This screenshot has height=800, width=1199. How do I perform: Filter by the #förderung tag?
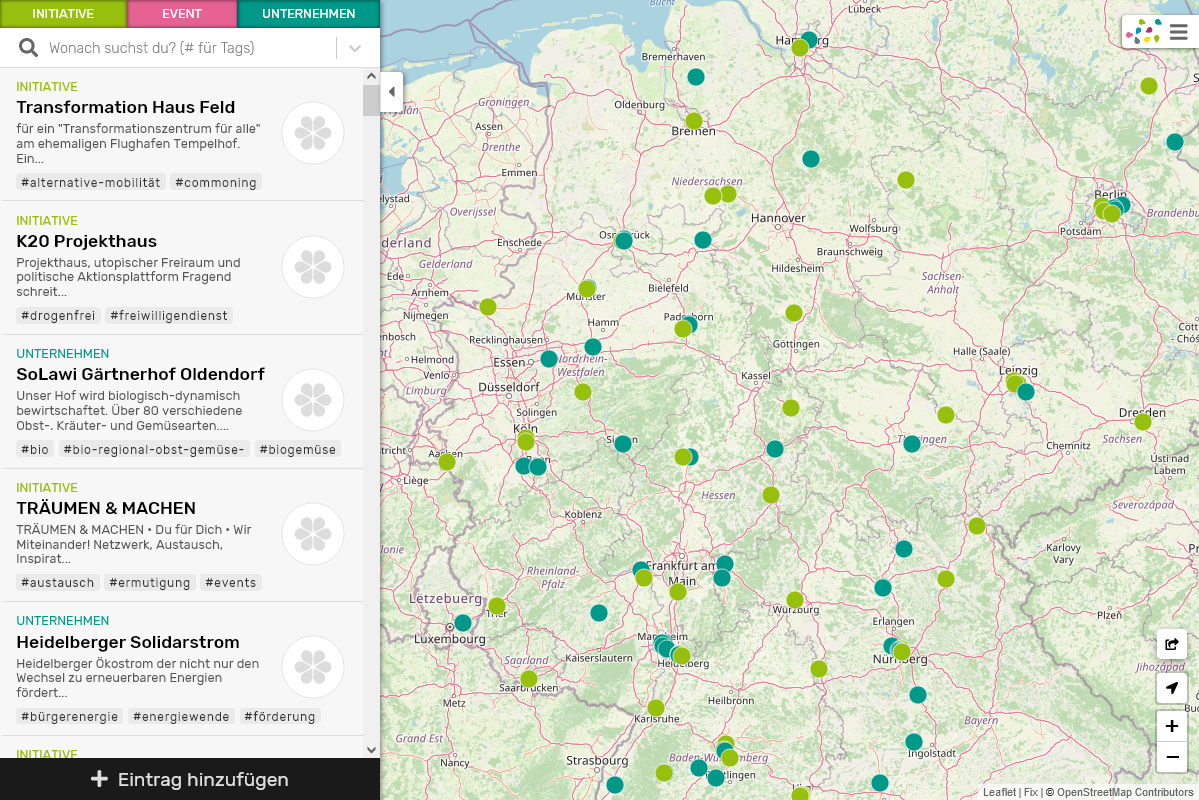click(x=280, y=717)
